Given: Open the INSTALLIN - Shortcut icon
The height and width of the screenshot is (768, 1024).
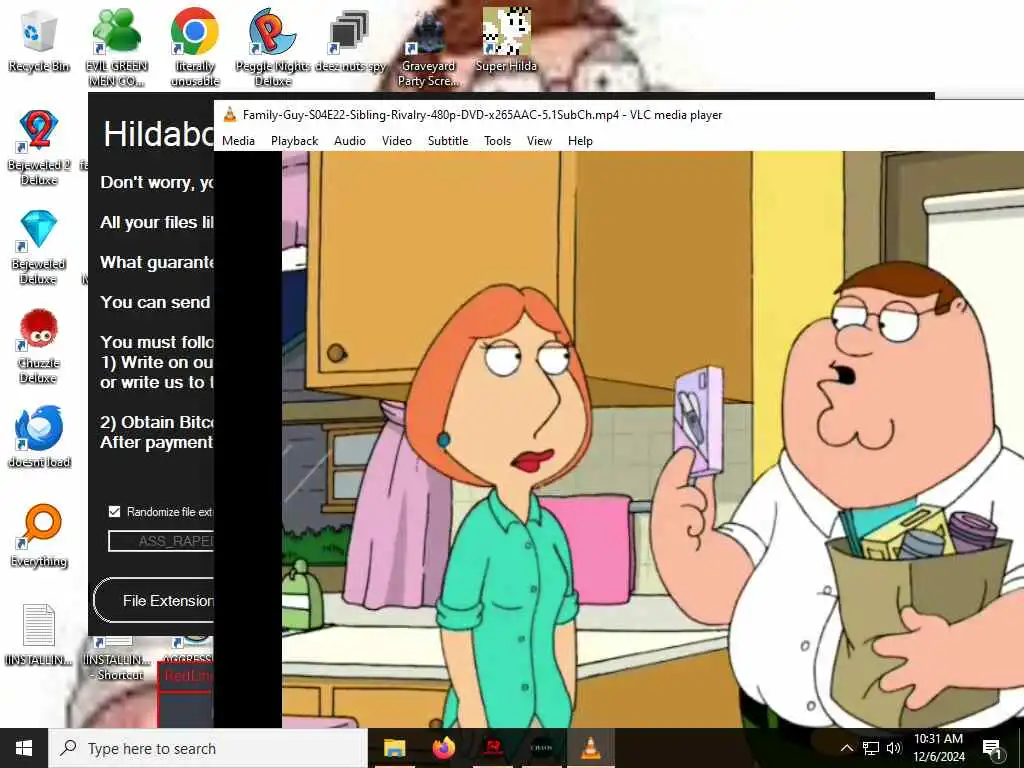Looking at the screenshot, I should coord(117,658).
